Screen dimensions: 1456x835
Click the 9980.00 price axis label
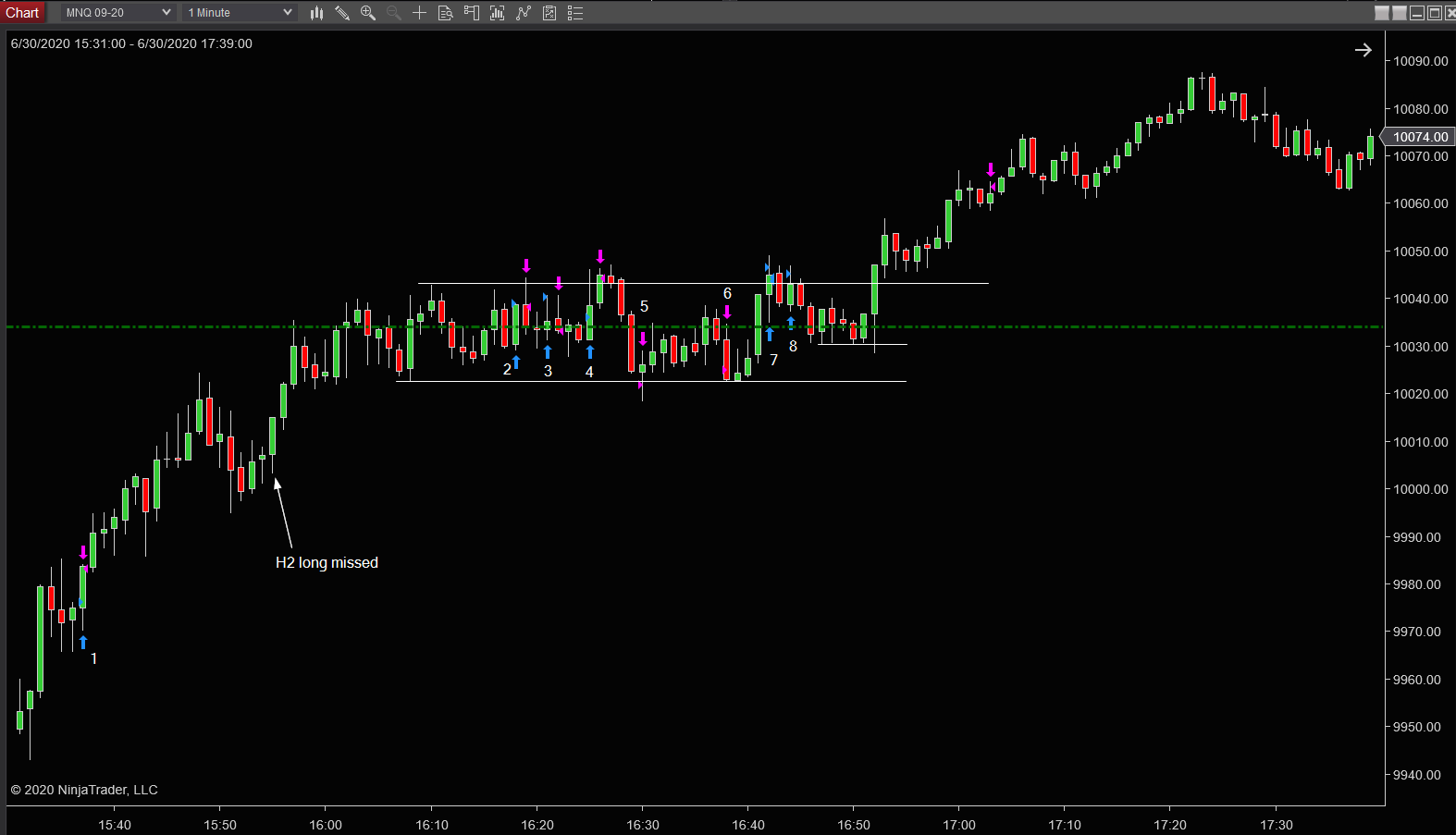pos(1417,584)
